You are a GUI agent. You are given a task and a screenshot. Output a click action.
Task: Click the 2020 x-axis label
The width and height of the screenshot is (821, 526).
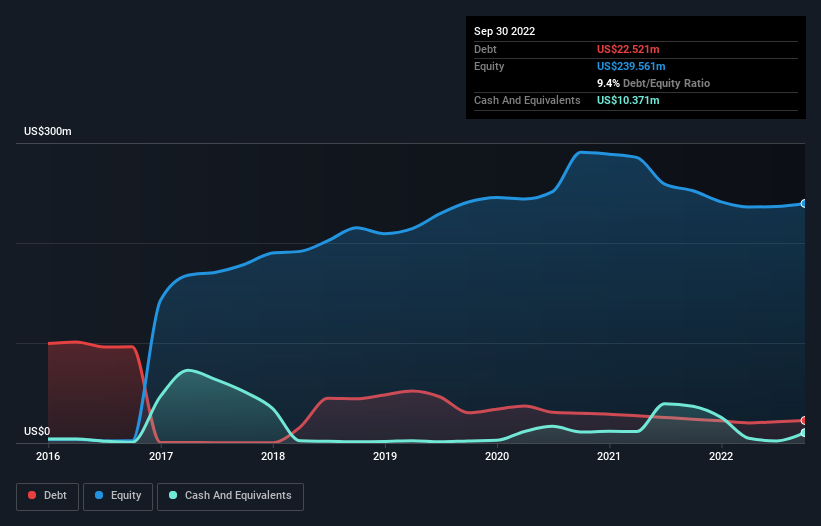pos(497,456)
